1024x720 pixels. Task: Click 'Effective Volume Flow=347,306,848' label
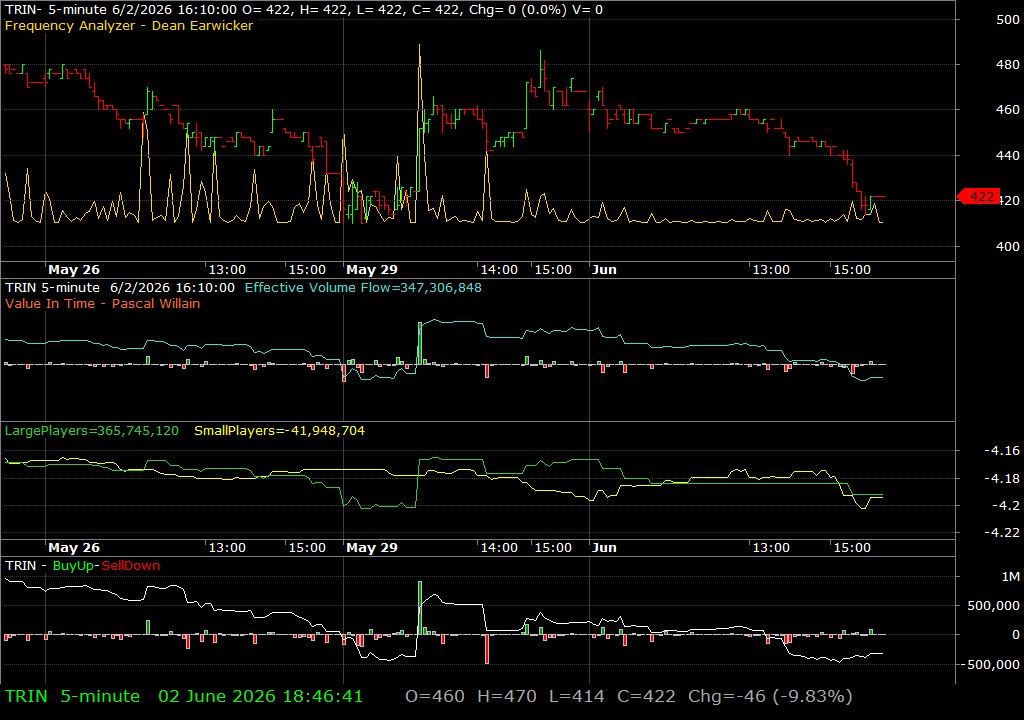point(363,287)
